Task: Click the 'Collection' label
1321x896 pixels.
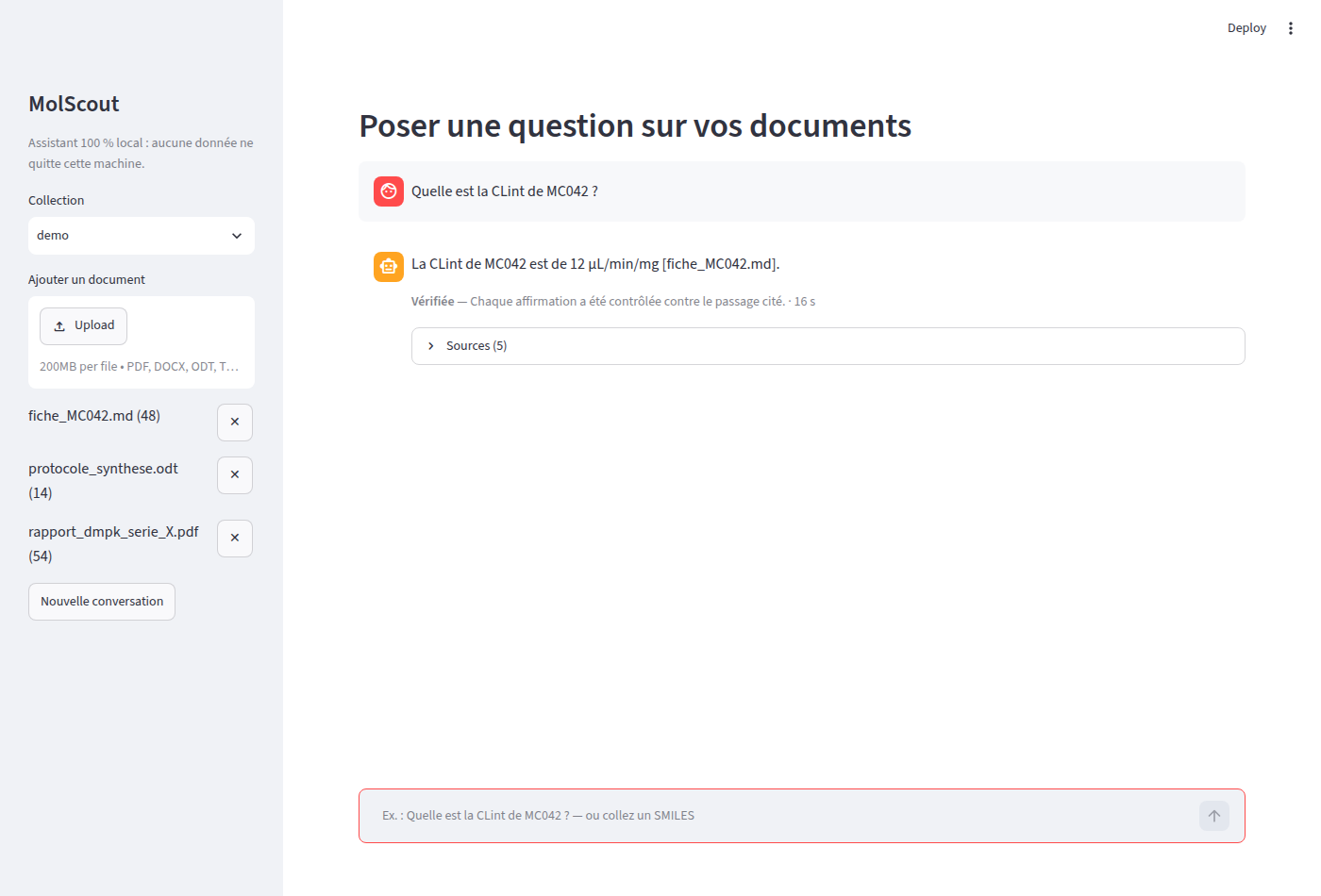Action: click(56, 201)
